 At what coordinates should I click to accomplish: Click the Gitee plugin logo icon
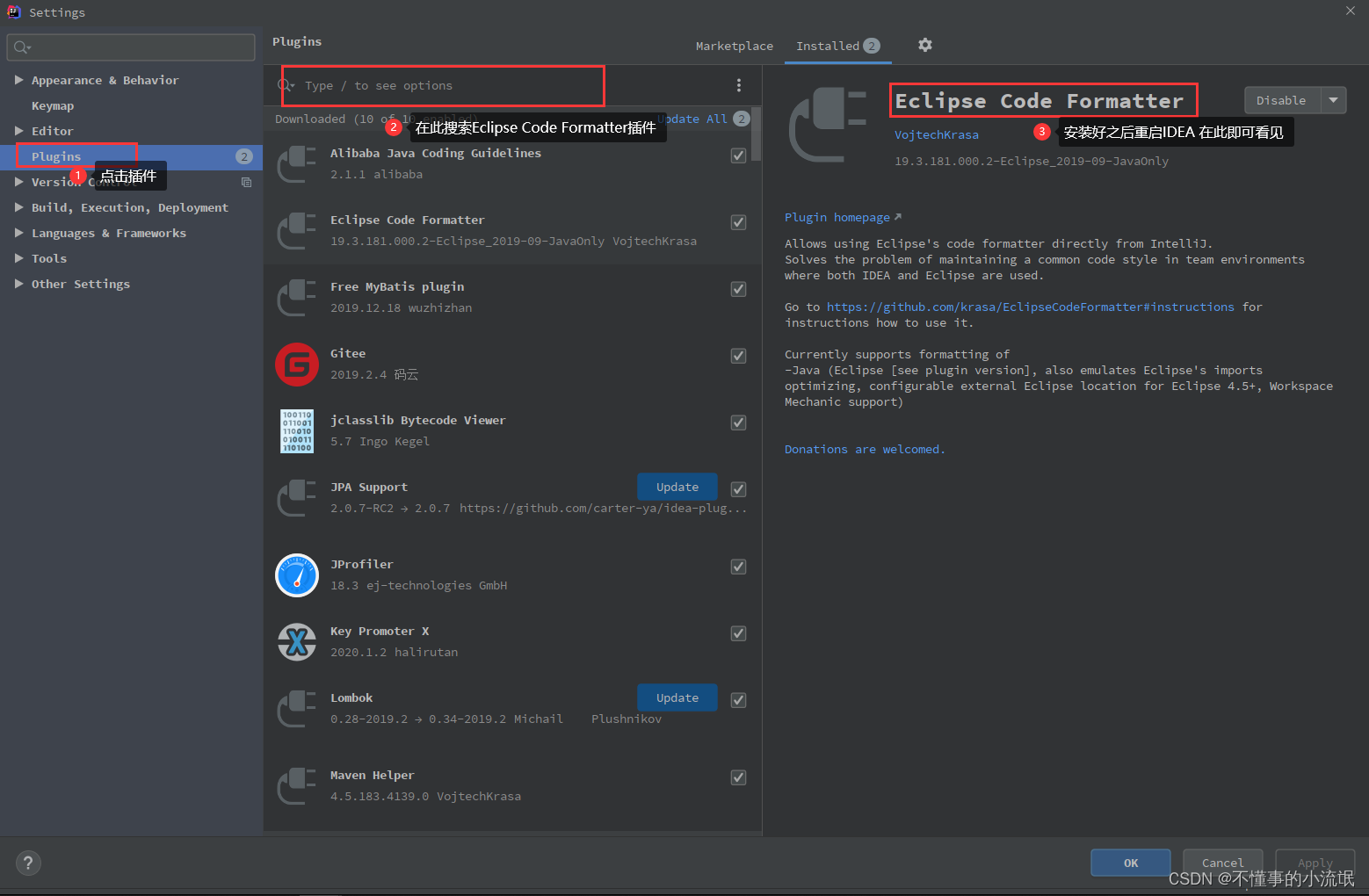[297, 365]
